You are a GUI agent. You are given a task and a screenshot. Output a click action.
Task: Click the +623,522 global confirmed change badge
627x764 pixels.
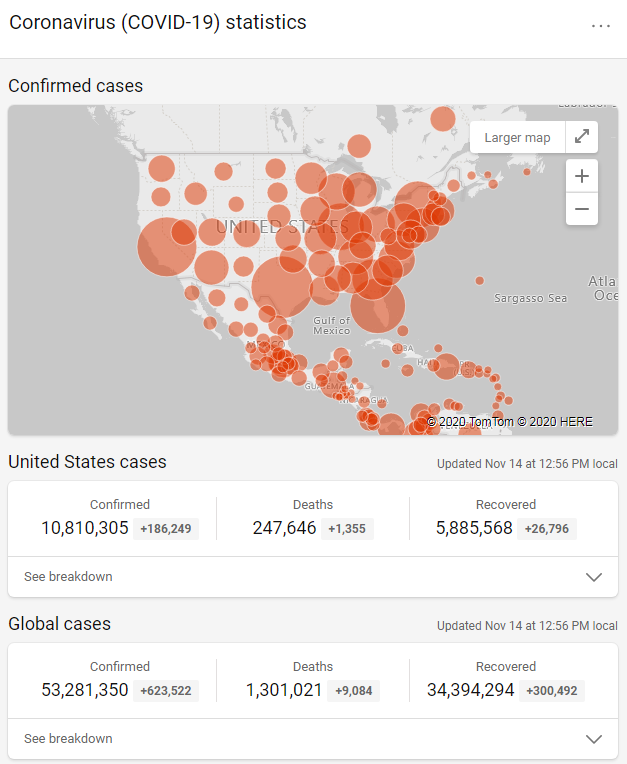166,690
